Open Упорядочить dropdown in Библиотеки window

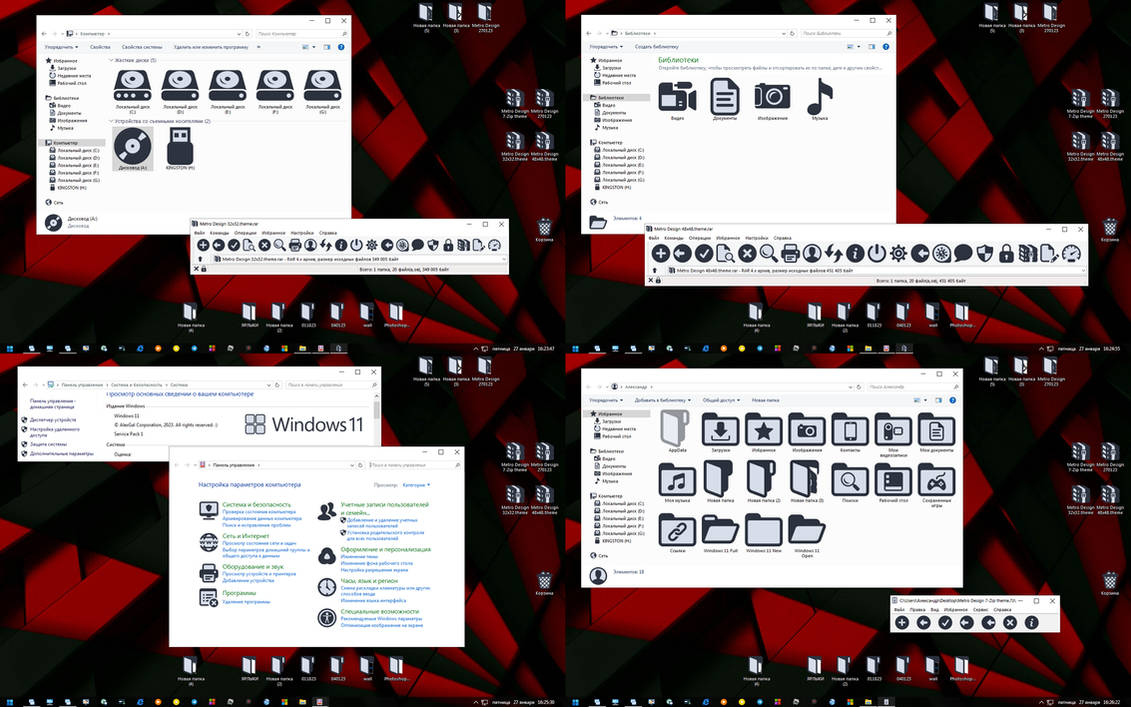(x=606, y=47)
